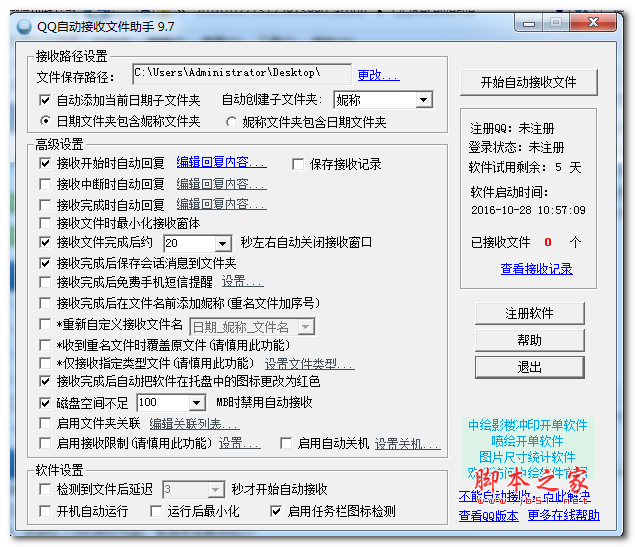
Task: Toggle 接收完成后保存会话消息到文件夹 checkbox
Action: pos(45,263)
